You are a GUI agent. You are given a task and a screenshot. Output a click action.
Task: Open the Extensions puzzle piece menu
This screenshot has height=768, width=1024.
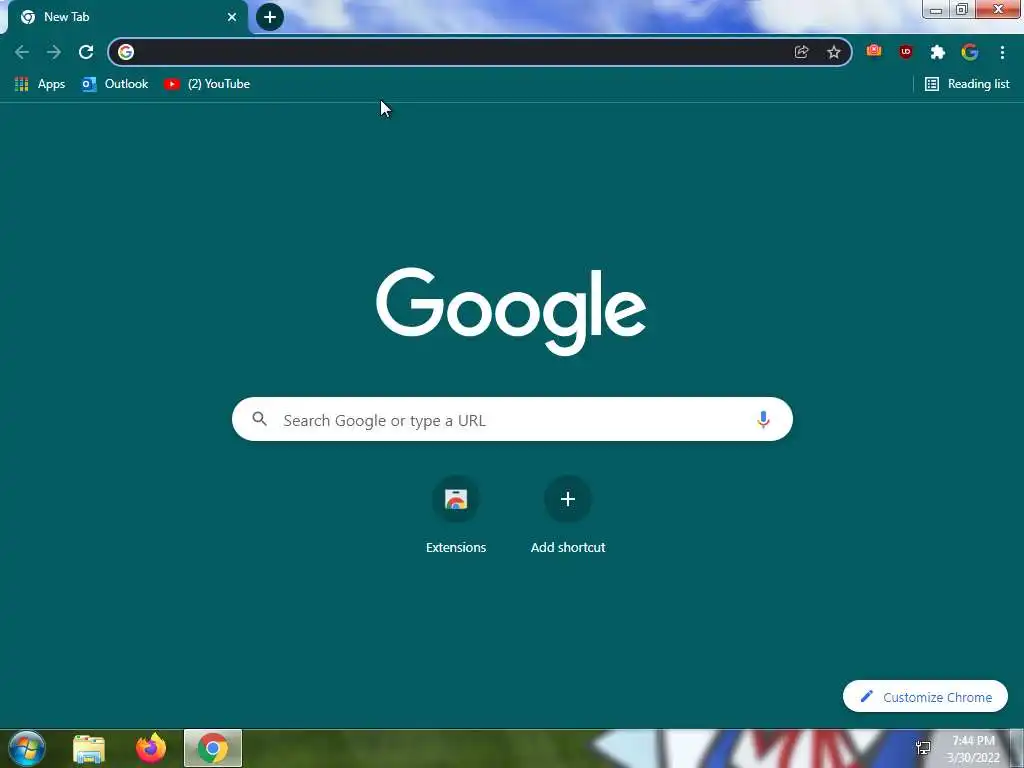[x=938, y=52]
